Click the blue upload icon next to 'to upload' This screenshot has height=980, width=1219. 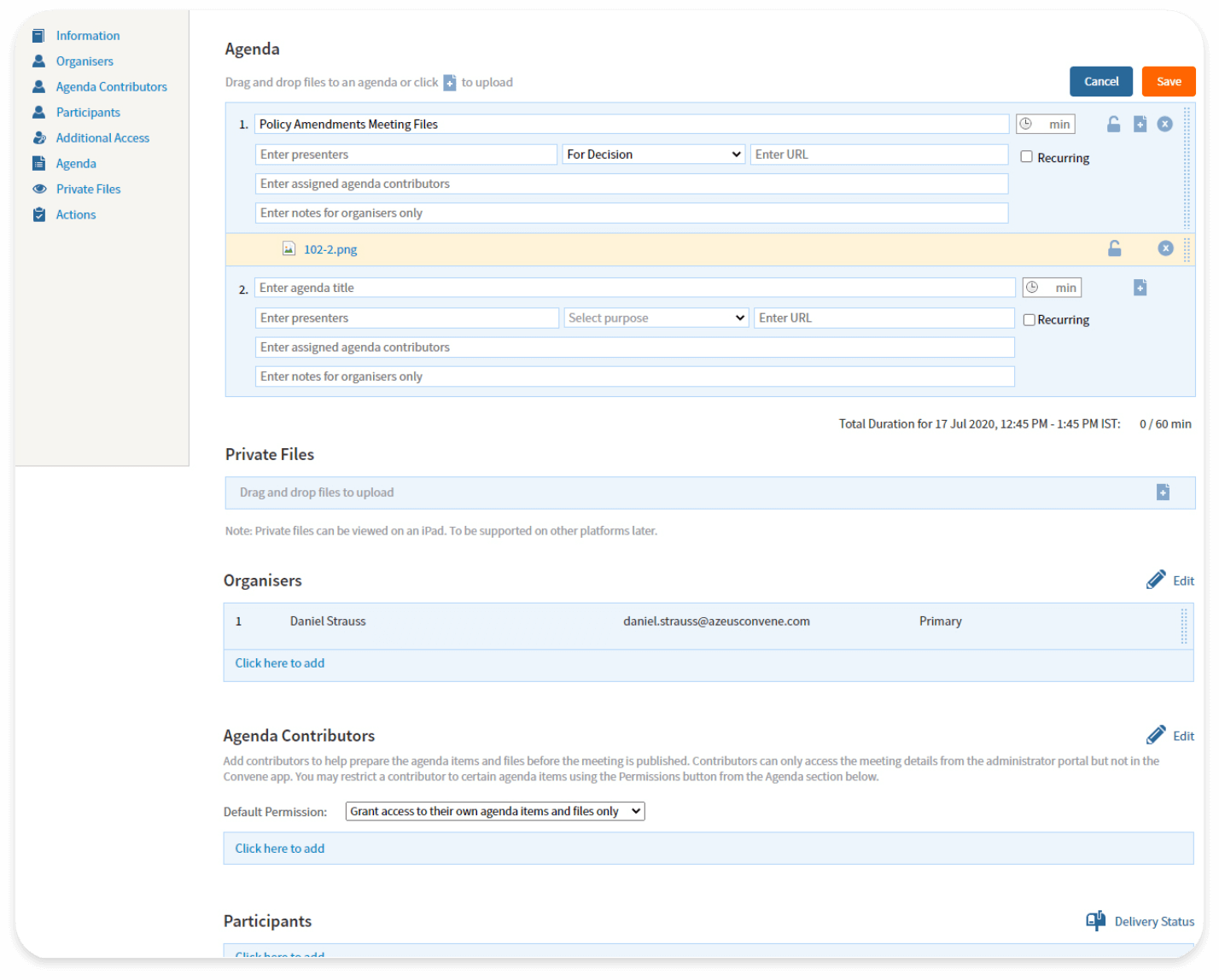(x=450, y=82)
